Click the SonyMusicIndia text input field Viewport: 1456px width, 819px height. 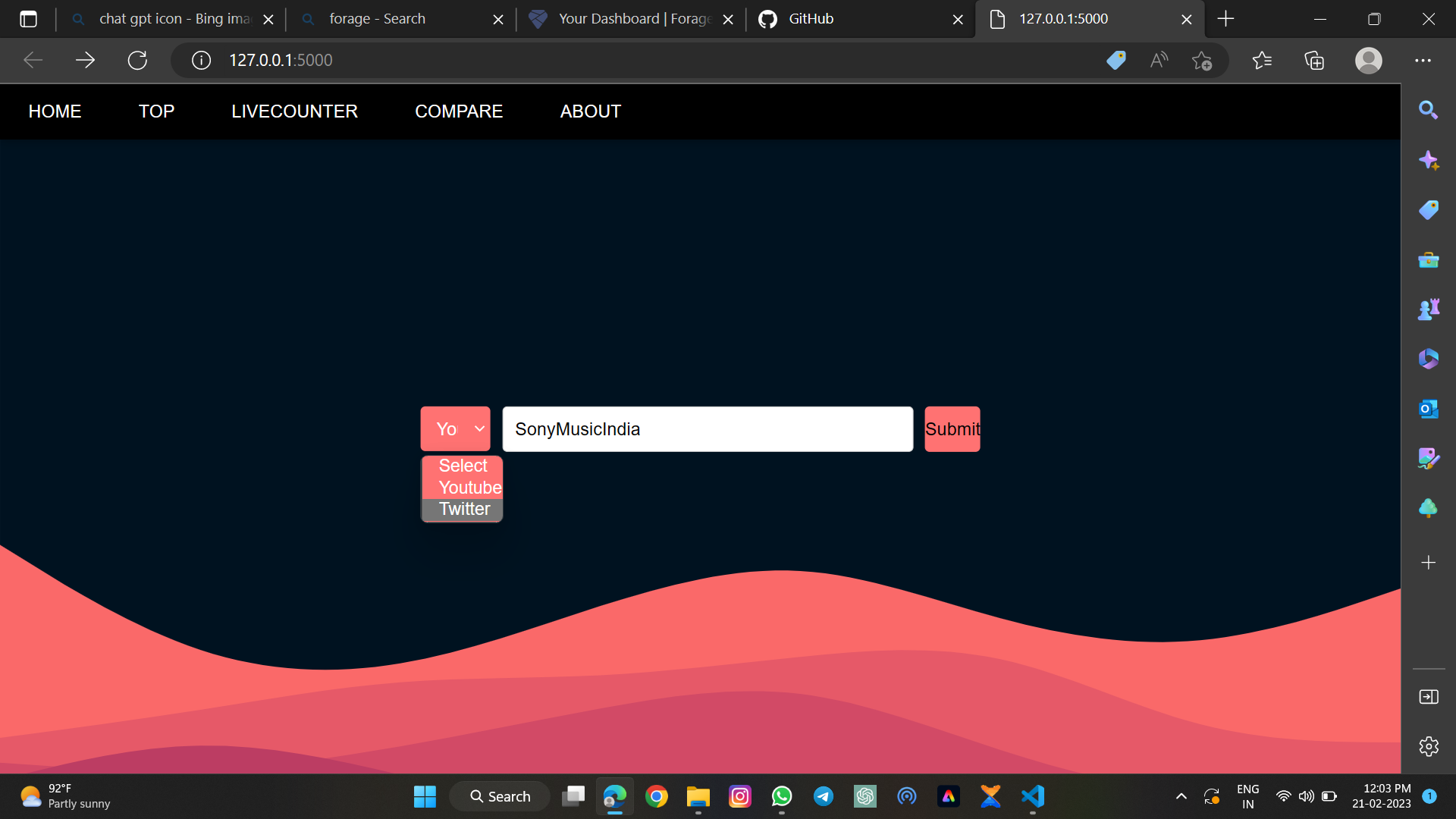click(x=708, y=429)
